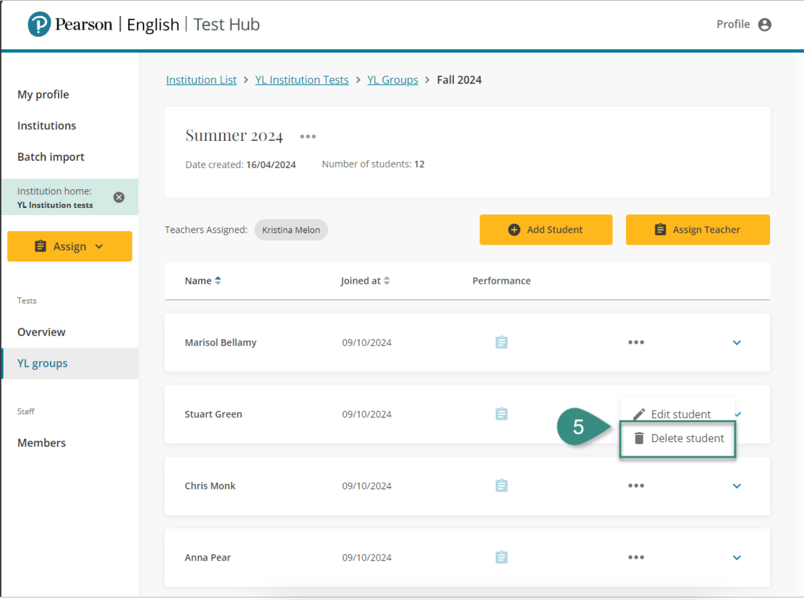Go to Institution List breadcrumb link

pyautogui.click(x=201, y=80)
